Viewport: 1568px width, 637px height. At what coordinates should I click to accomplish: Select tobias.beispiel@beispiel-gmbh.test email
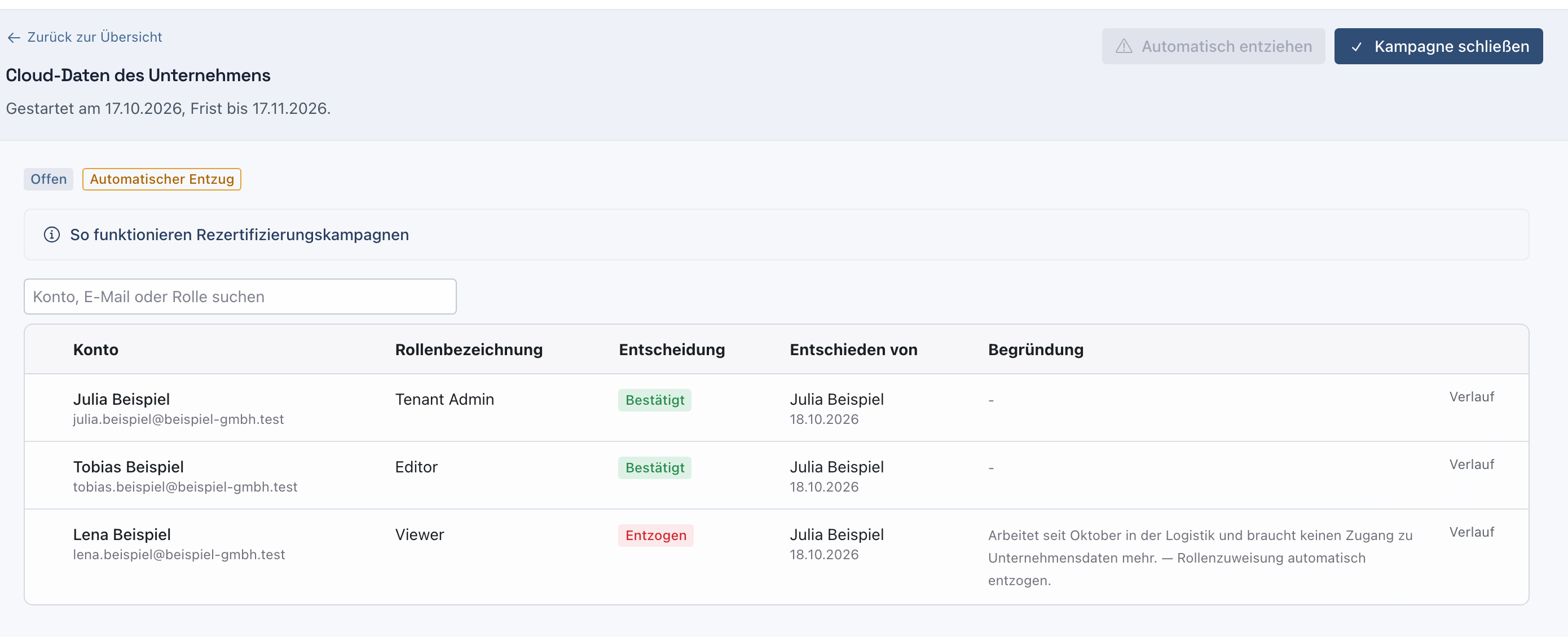pos(185,487)
